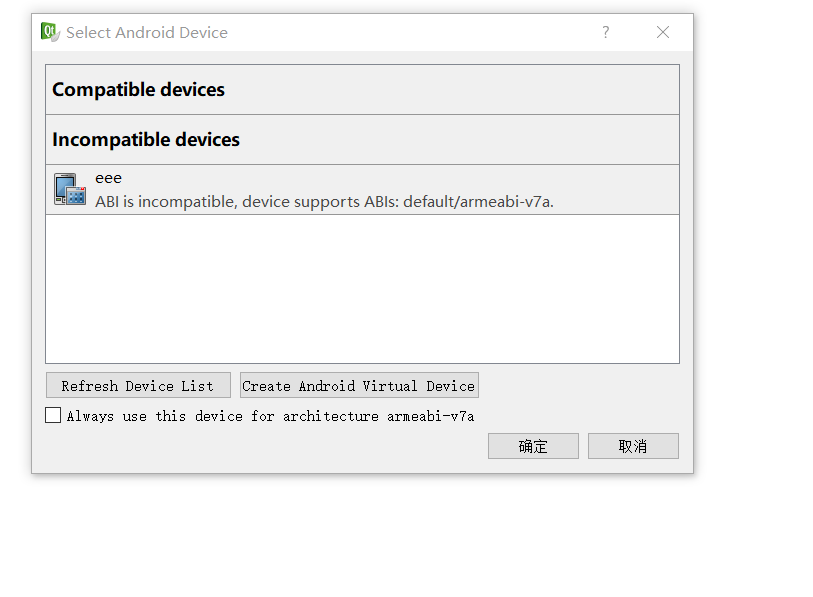This screenshot has width=813, height=597.
Task: Click the default/armeabi-v7a ABI text
Action: [x=478, y=201]
